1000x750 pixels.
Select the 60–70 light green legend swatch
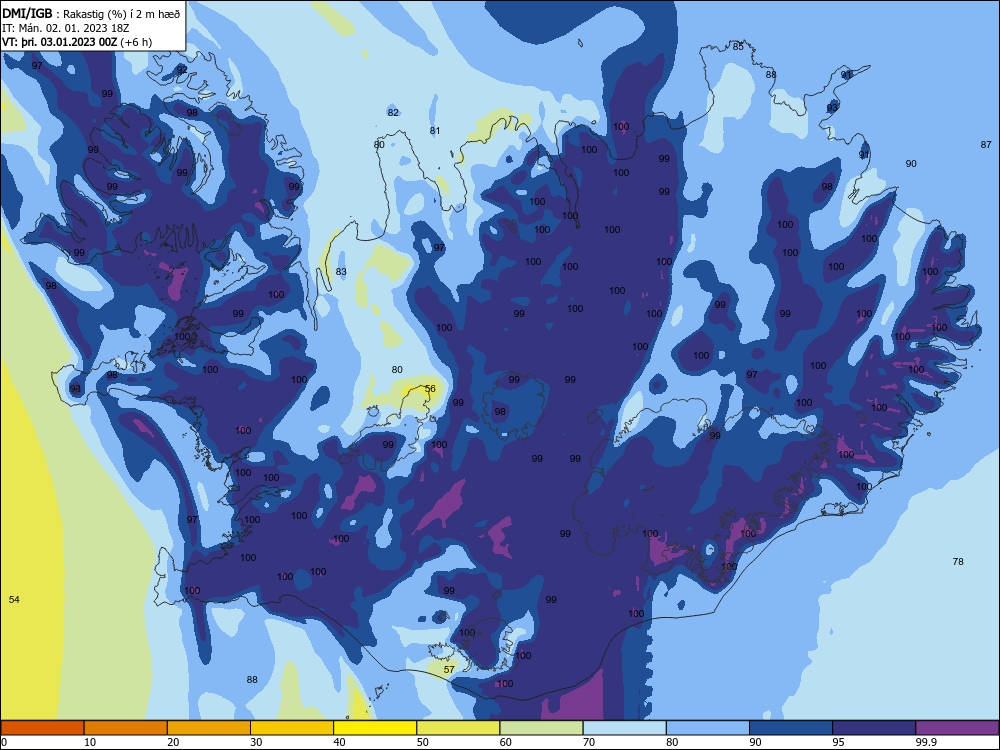click(x=541, y=728)
